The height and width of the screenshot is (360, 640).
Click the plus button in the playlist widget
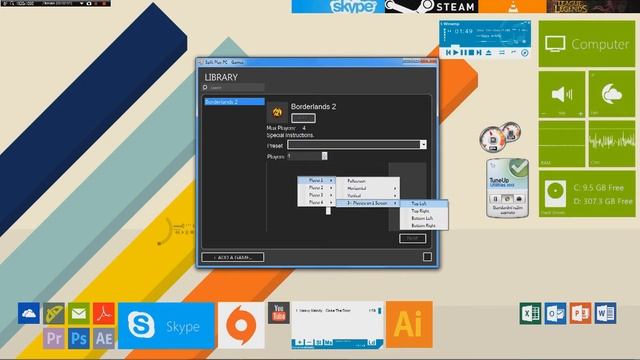299,342
